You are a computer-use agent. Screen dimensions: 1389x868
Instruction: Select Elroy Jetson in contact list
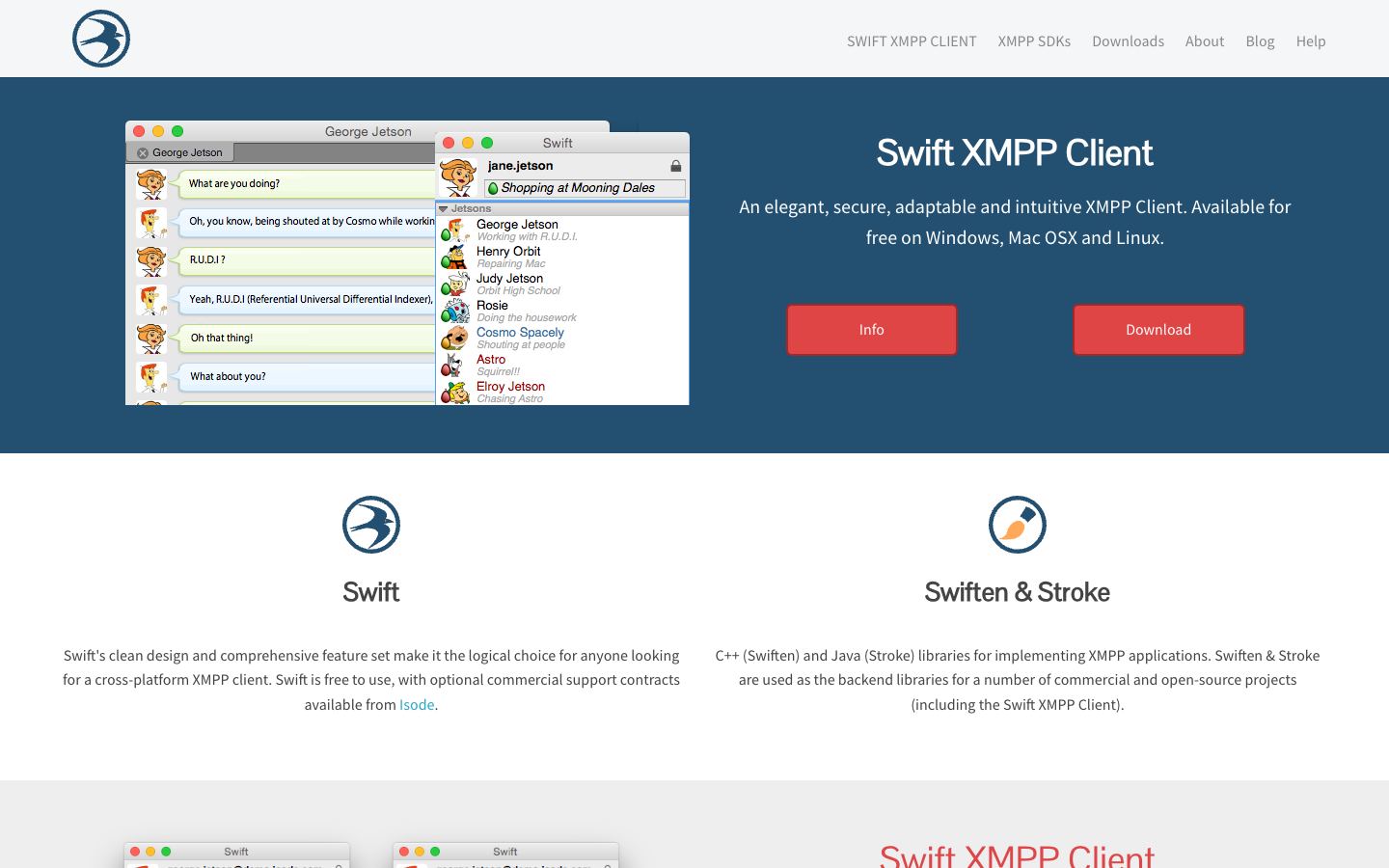click(x=562, y=392)
